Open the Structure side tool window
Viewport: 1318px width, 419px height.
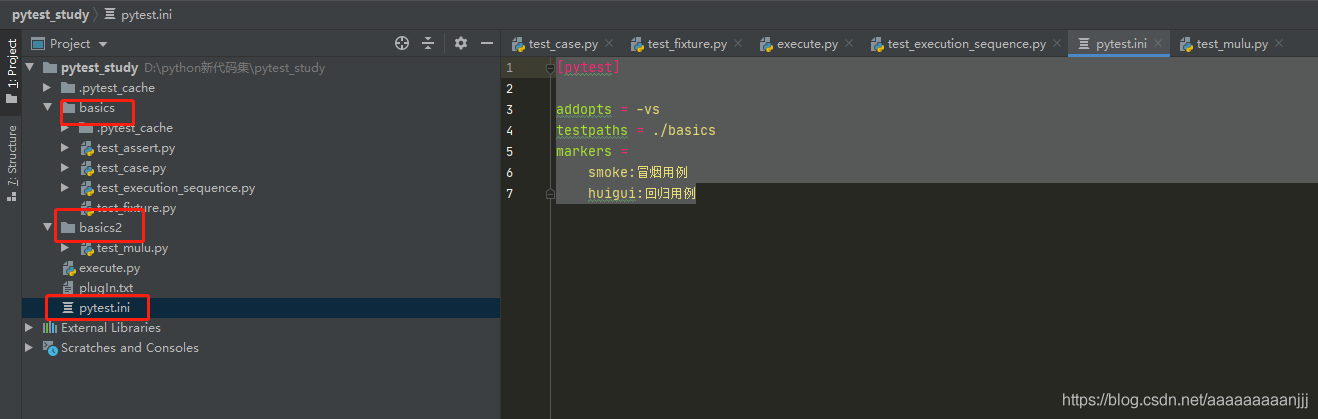[x=11, y=162]
